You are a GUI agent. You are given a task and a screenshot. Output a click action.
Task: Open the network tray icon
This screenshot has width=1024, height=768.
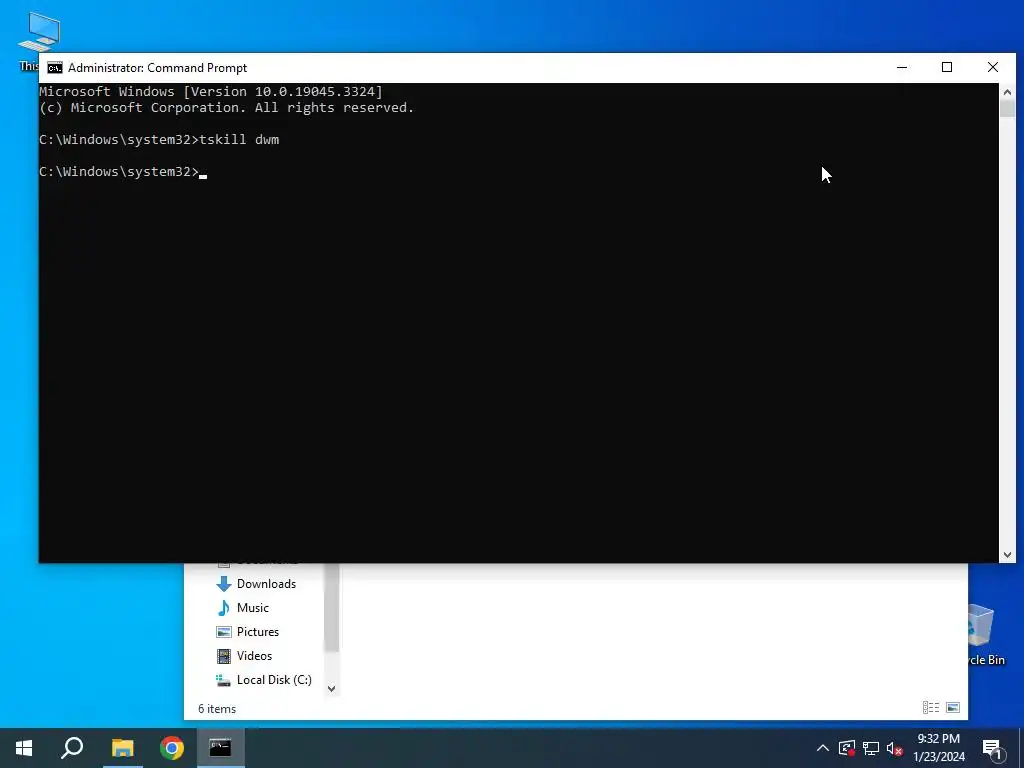[x=871, y=748]
